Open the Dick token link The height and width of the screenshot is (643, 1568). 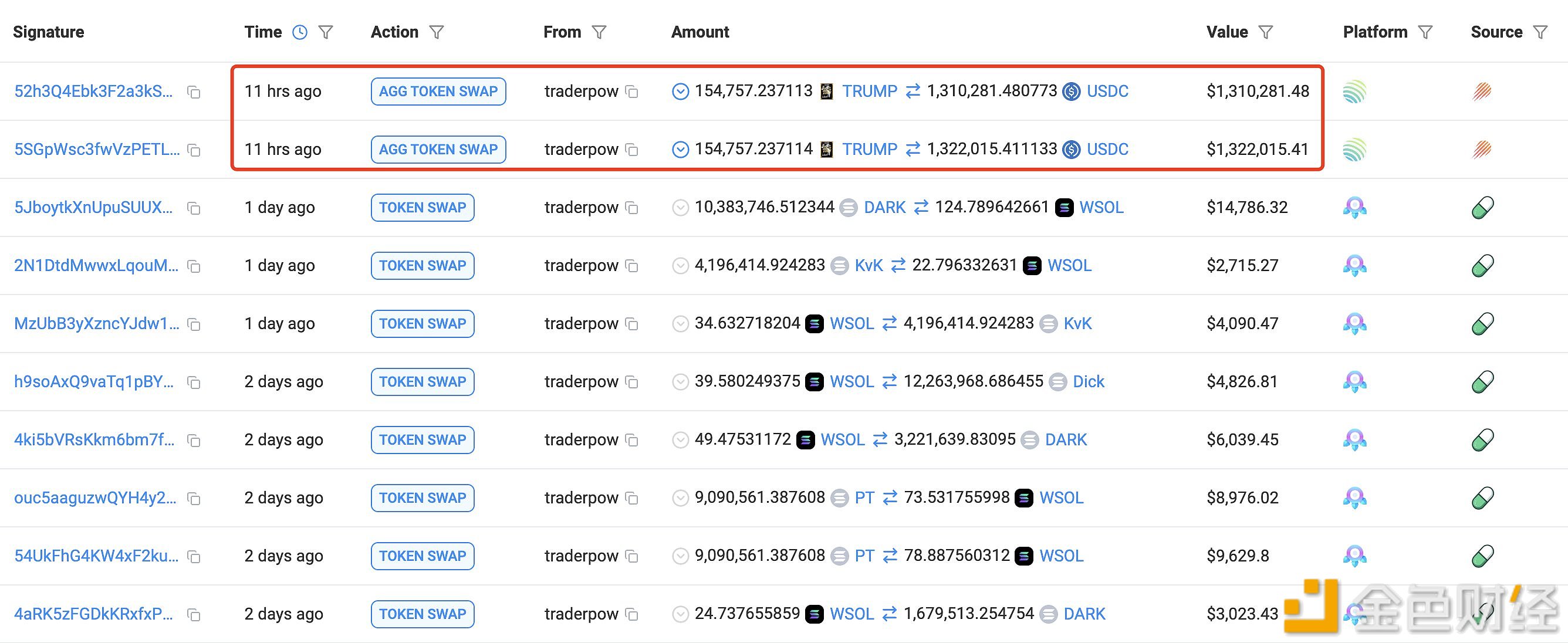coord(1088,381)
